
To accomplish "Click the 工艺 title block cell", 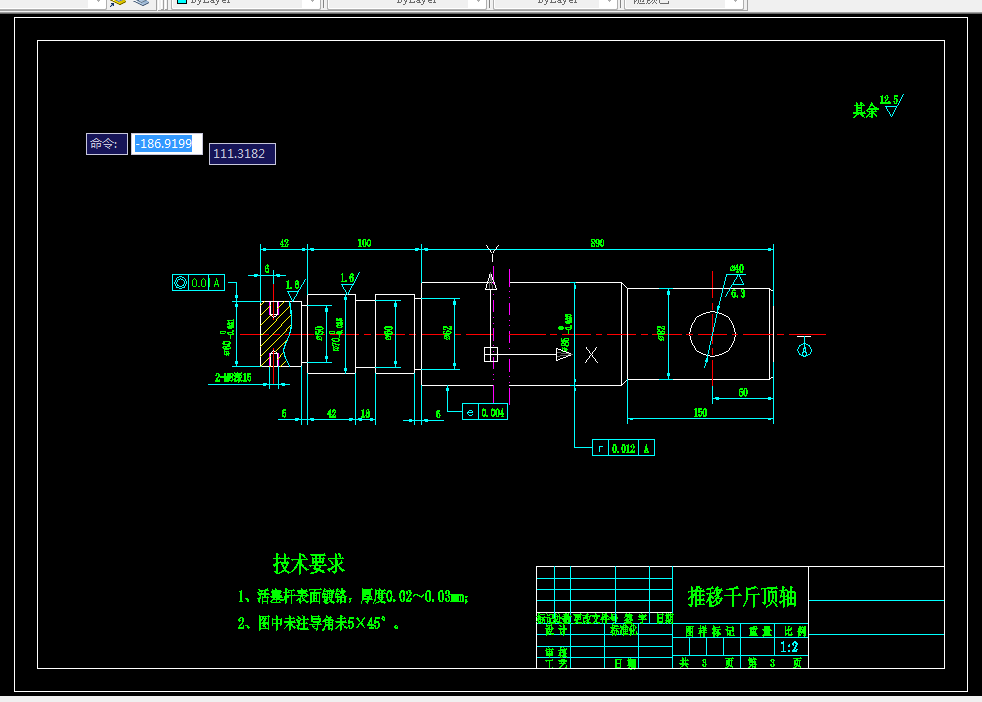I will click(556, 663).
